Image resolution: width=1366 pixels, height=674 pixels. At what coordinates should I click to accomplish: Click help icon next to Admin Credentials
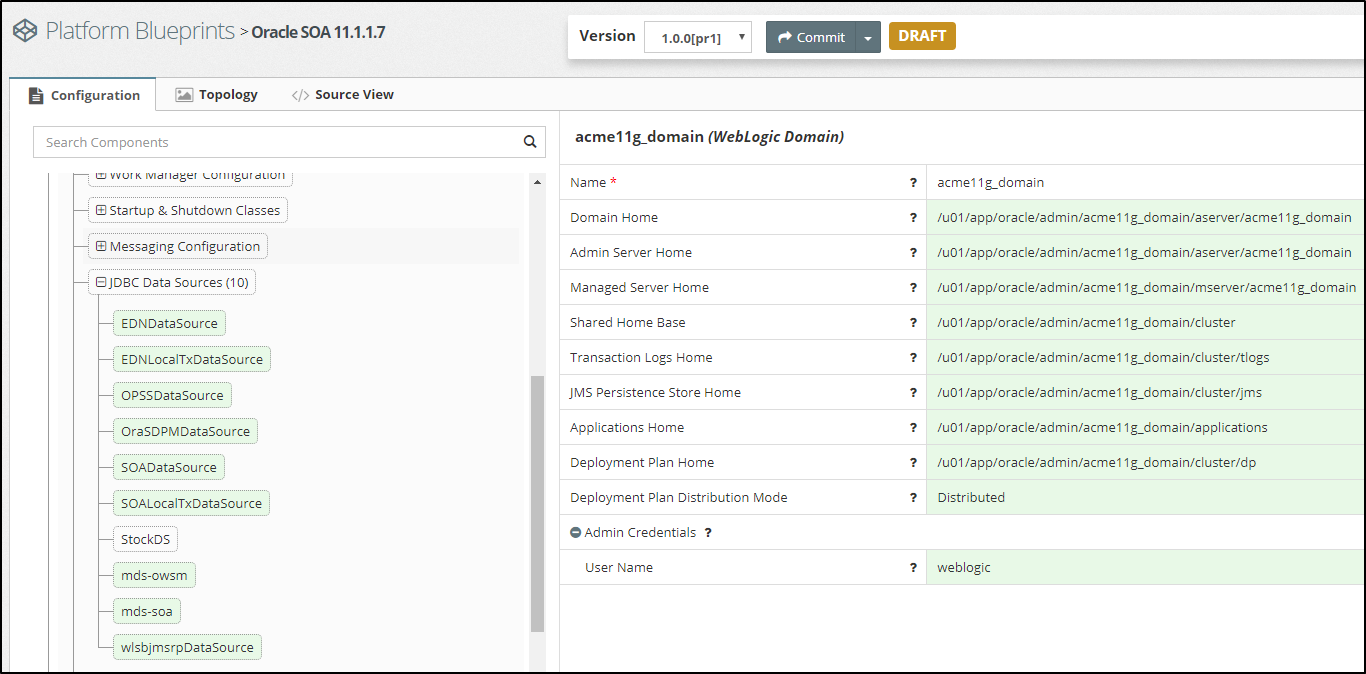(708, 533)
